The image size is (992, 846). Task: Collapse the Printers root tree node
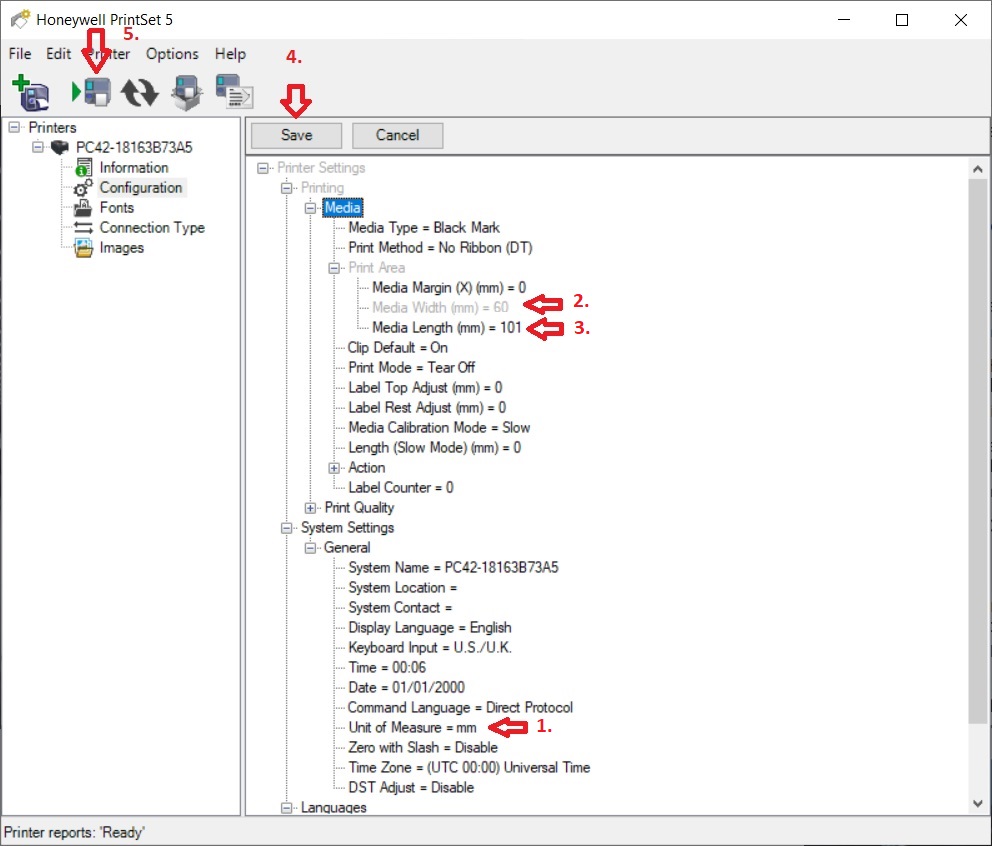click(14, 127)
